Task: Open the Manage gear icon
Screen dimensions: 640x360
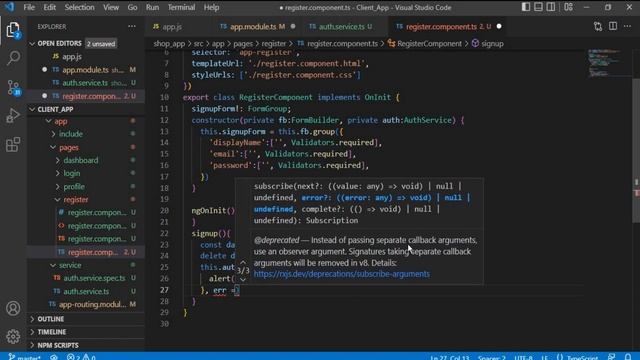Action: 13,336
